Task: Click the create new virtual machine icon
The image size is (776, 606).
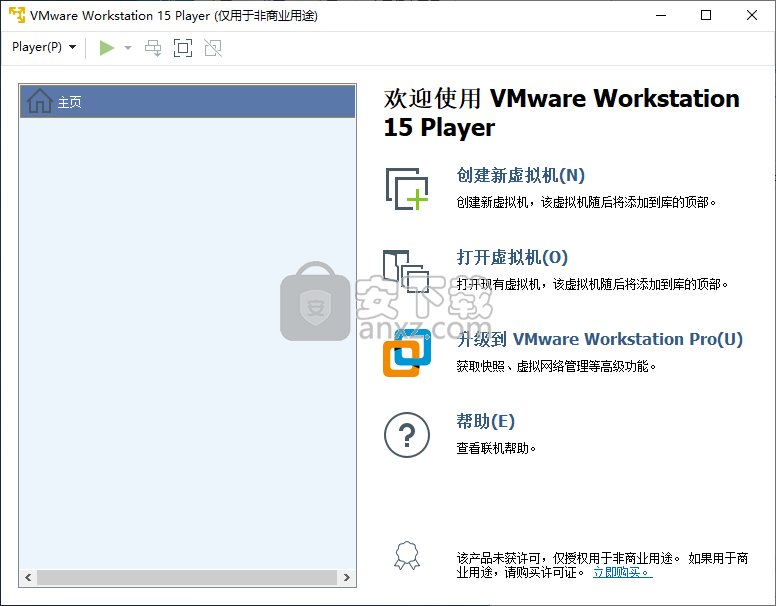Action: pyautogui.click(x=407, y=189)
